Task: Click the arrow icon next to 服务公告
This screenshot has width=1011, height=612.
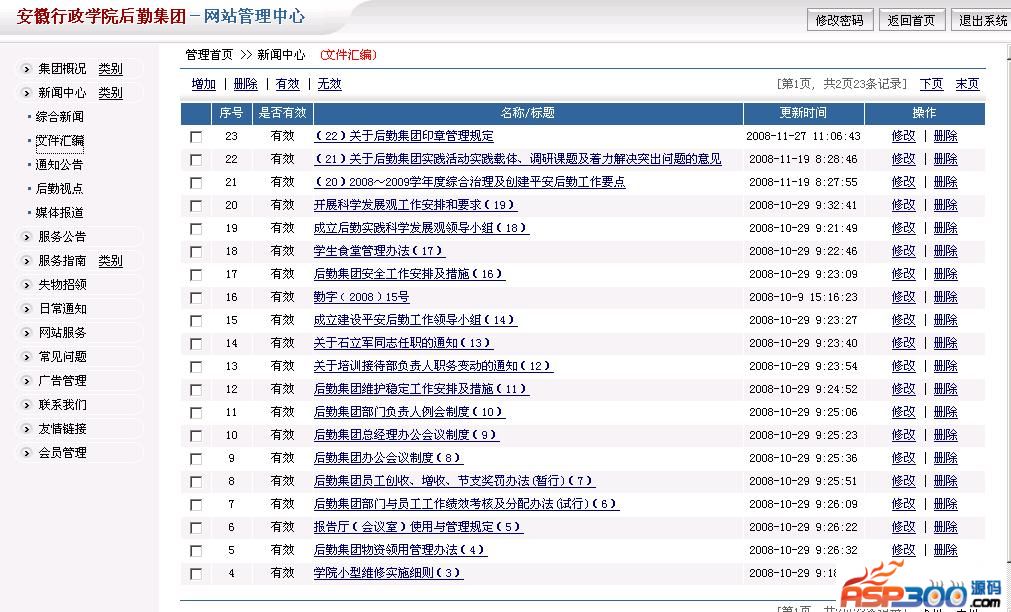Action: pyautogui.click(x=26, y=237)
